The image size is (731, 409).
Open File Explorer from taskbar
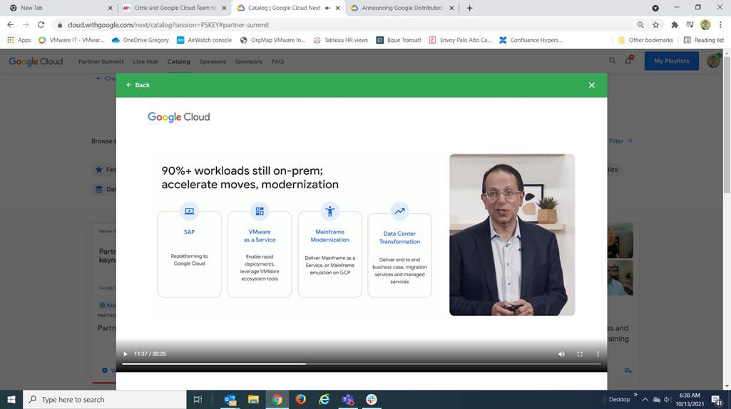253,400
